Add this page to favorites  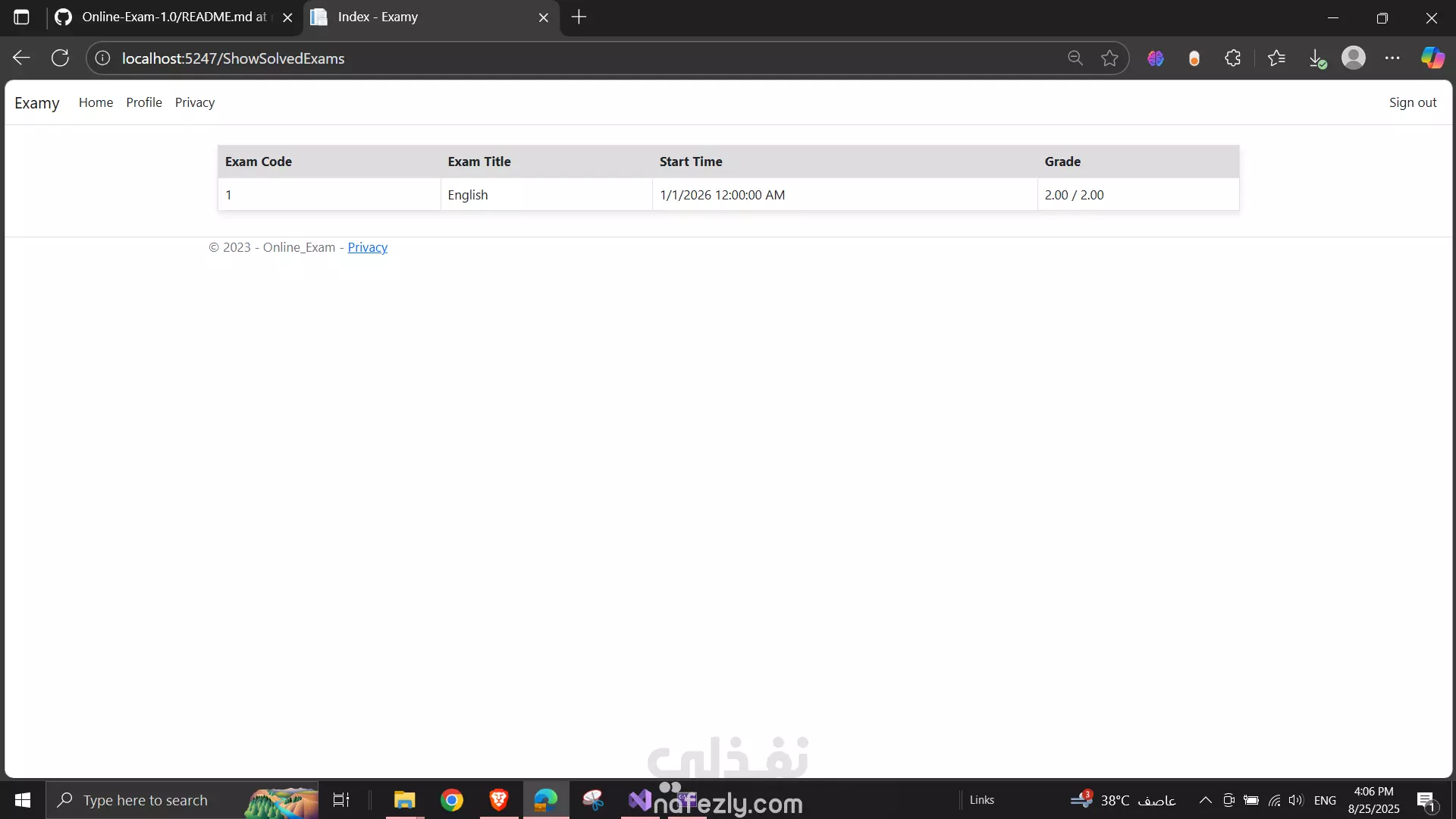1109,58
